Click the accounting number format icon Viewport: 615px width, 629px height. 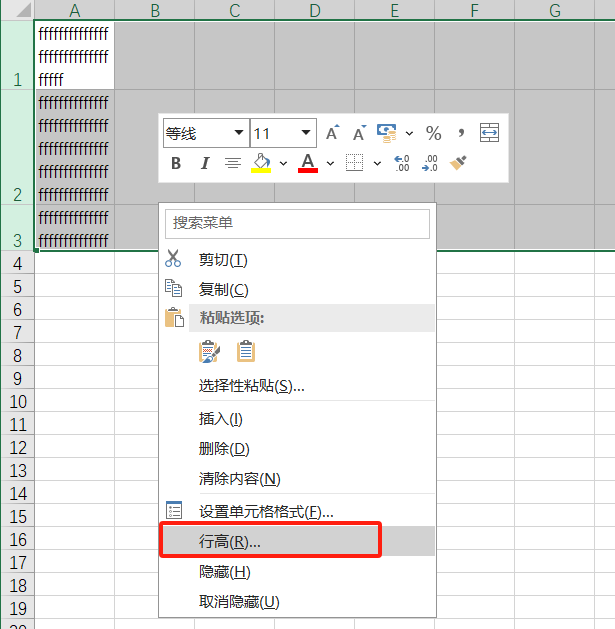point(387,133)
